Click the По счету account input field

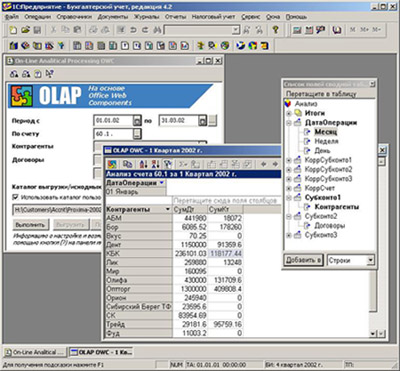114,134
